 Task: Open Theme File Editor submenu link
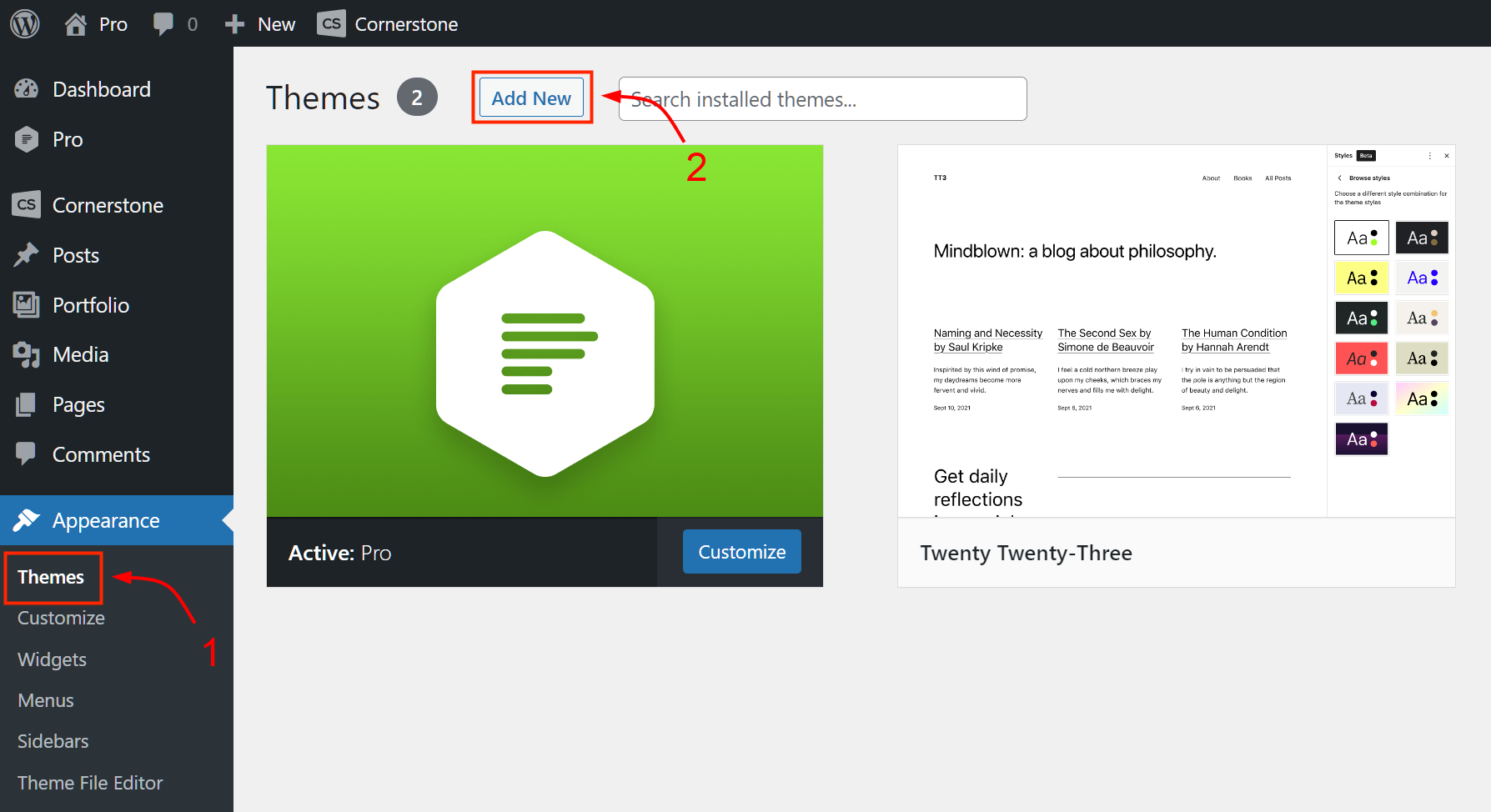pos(90,783)
